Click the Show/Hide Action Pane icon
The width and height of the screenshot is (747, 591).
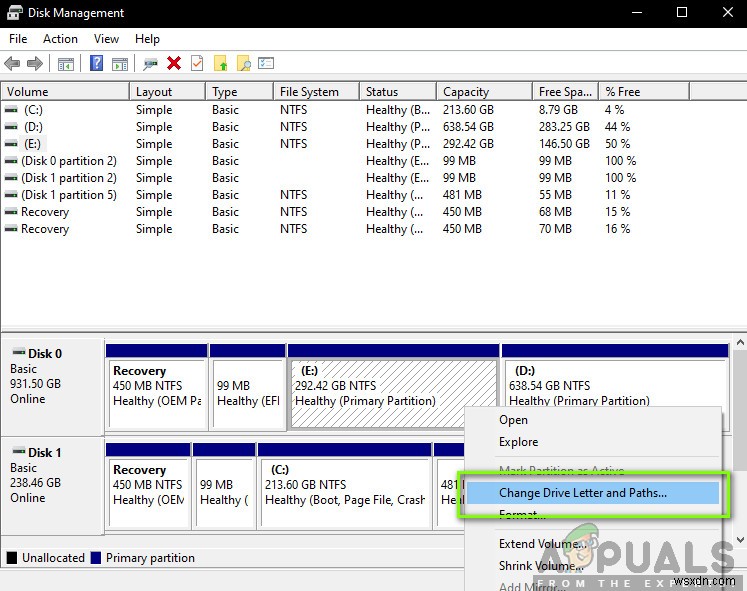120,63
